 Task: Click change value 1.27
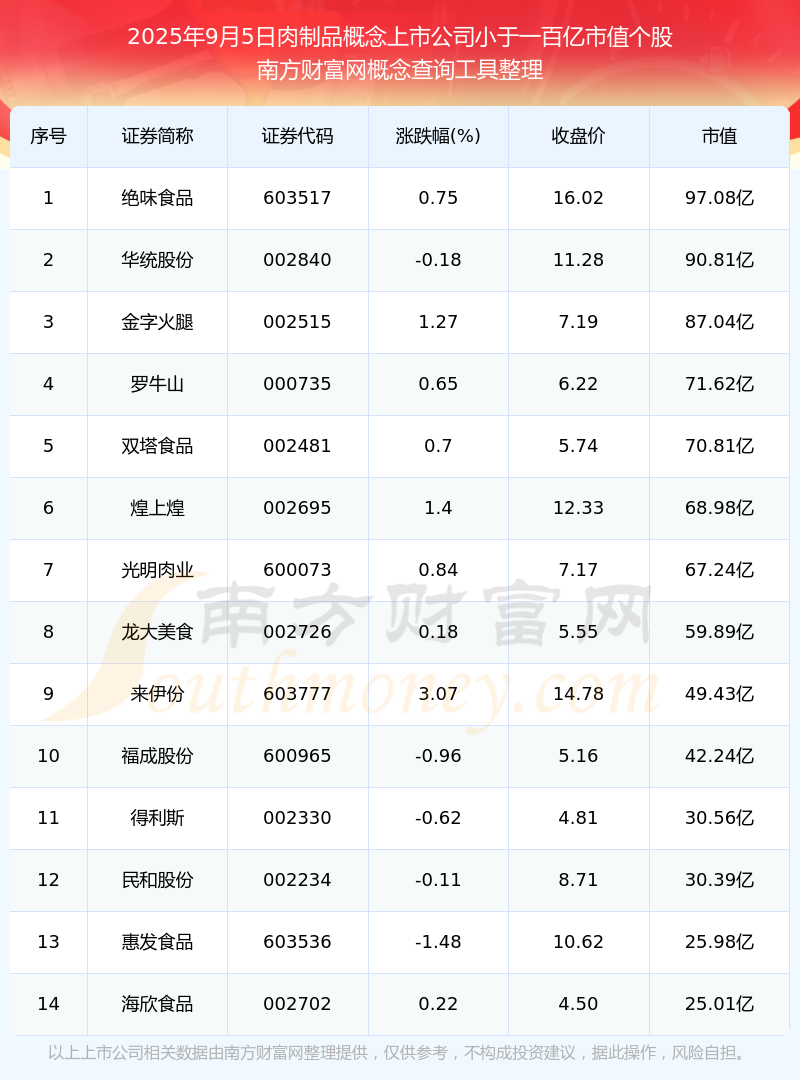(x=438, y=322)
